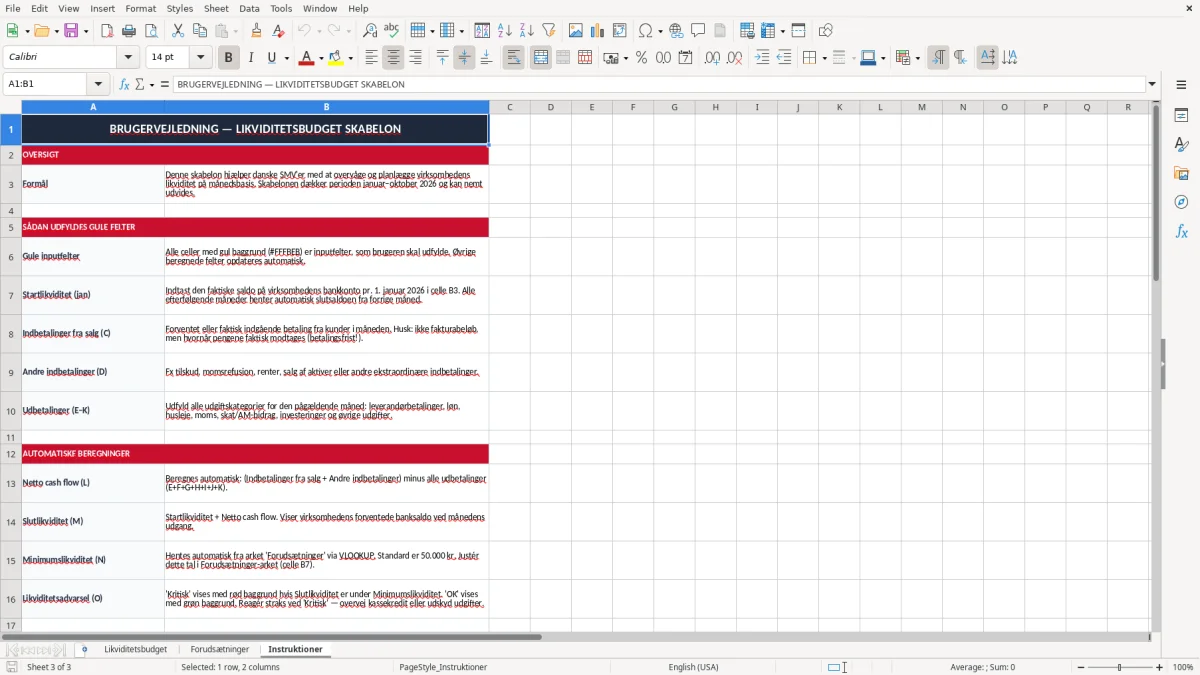The height and width of the screenshot is (675, 1200).
Task: Open sidebar Gallery icon
Action: [x=1181, y=173]
